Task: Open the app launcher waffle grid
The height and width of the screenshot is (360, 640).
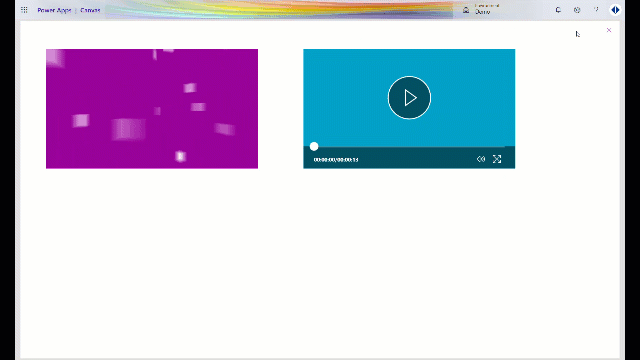Action: [x=24, y=10]
